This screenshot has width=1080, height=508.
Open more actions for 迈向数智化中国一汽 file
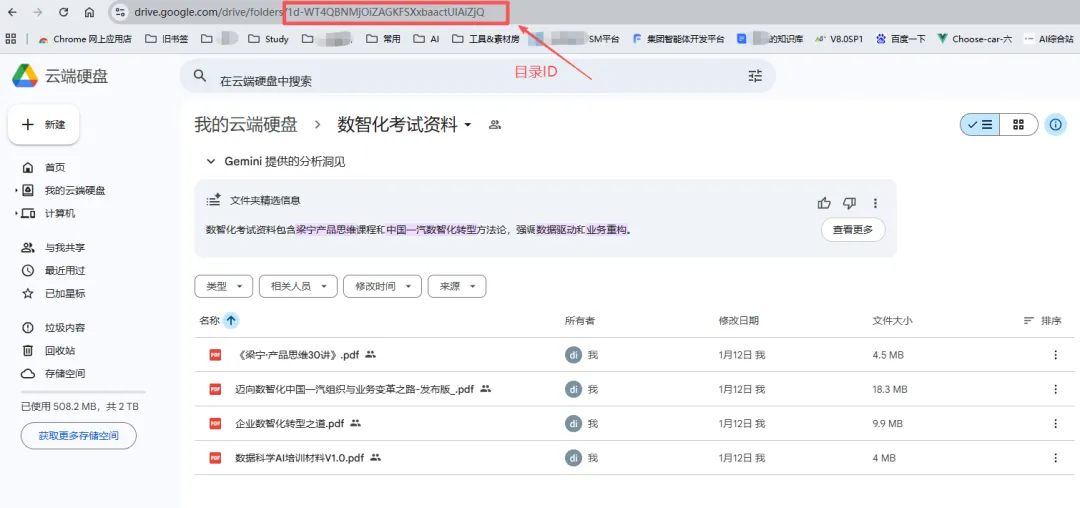point(1055,389)
